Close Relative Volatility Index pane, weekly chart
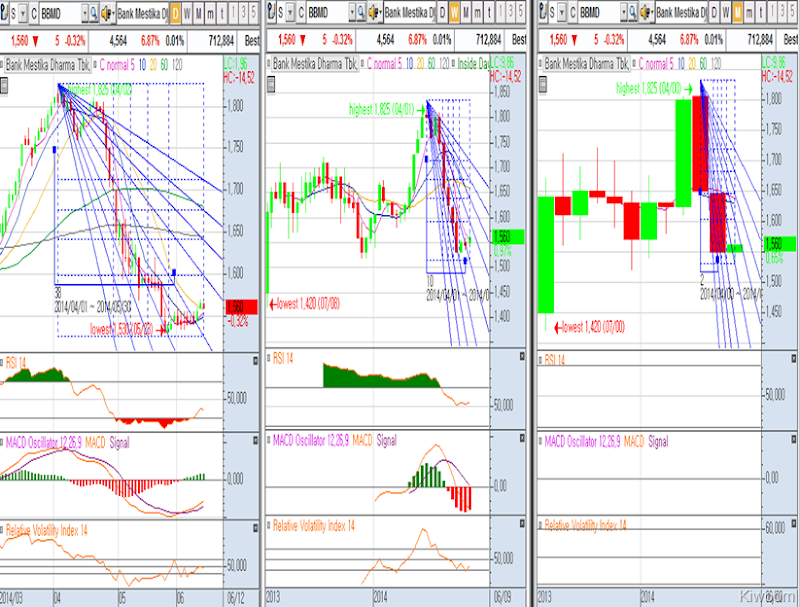 522,523
